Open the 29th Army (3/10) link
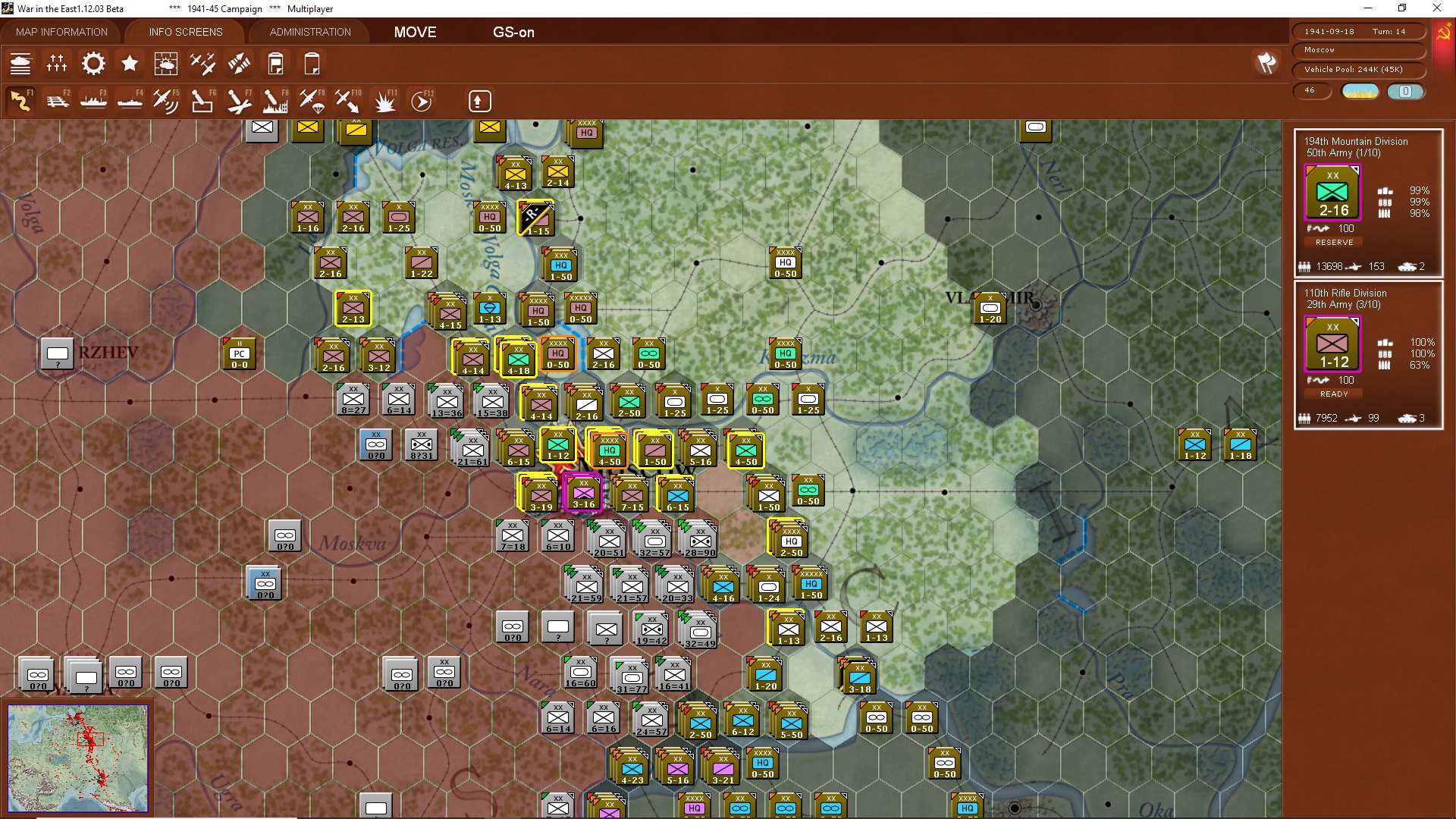Screen dimensions: 1456x819 click(1343, 305)
